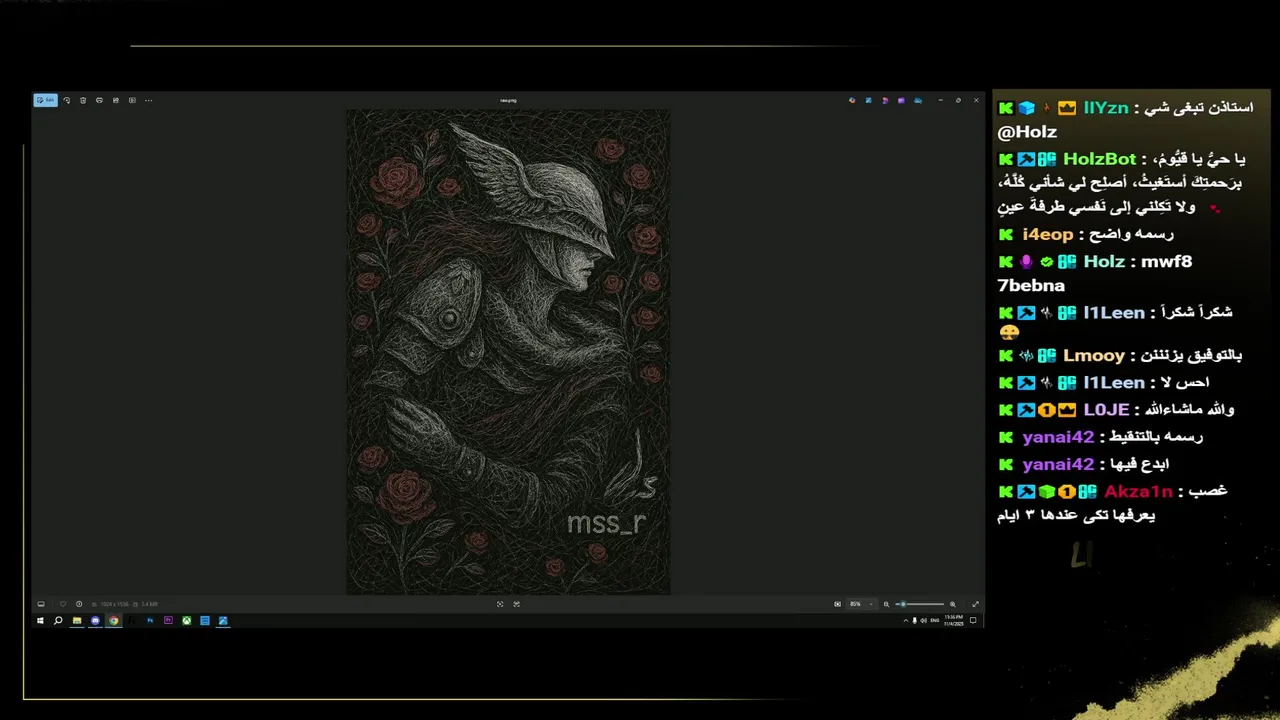Click the chat username Lmooy
This screenshot has width=1280, height=720.
coord(1094,355)
